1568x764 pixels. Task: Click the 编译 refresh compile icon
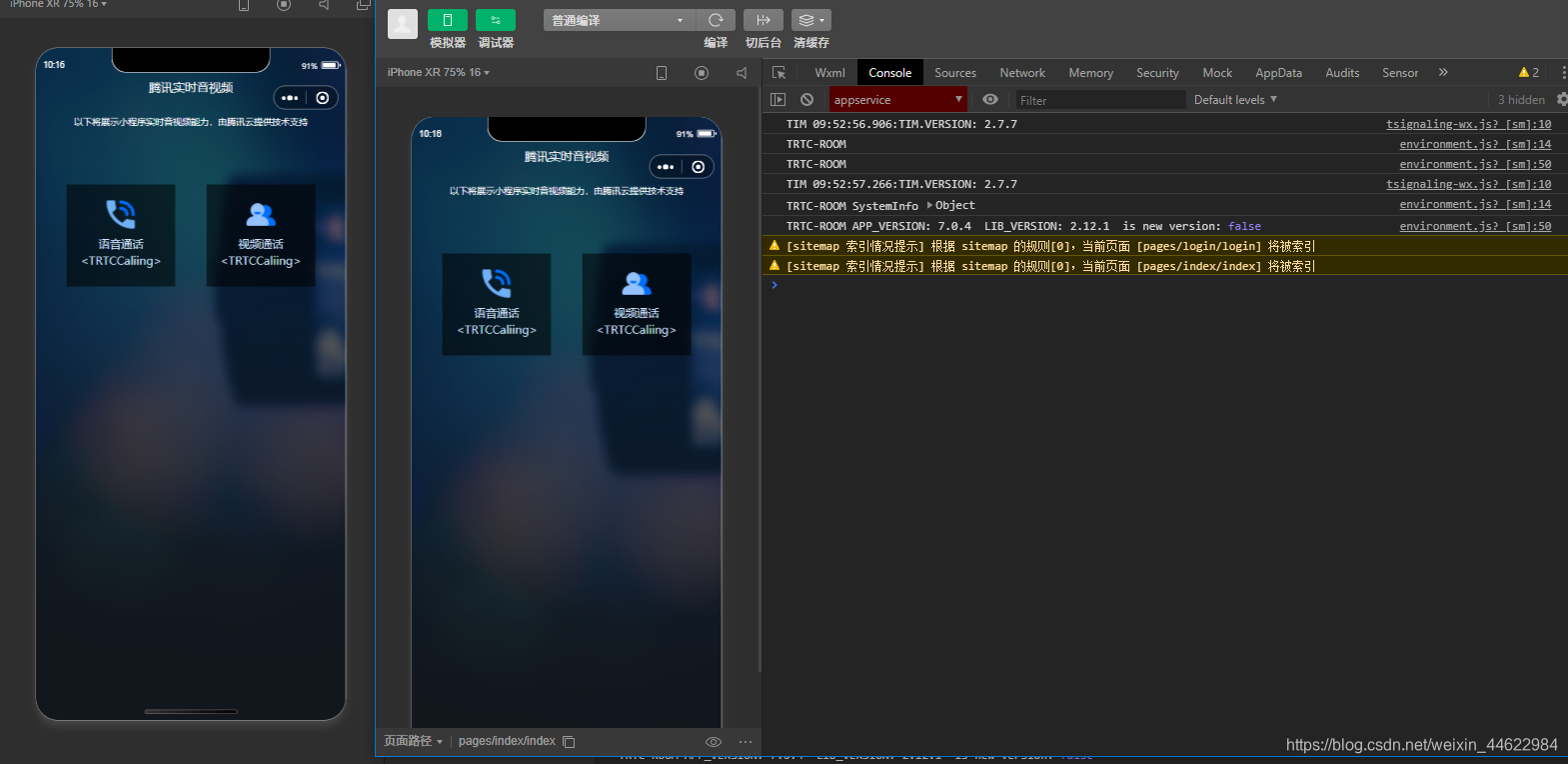[716, 20]
